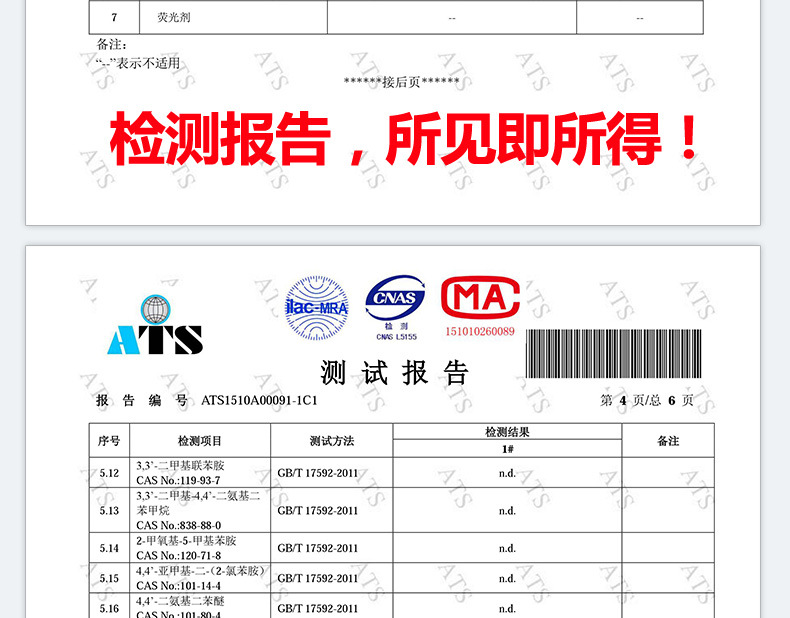Click GB/T 17592-2011 in row 5.14
This screenshot has height=618, width=790.
tap(317, 548)
